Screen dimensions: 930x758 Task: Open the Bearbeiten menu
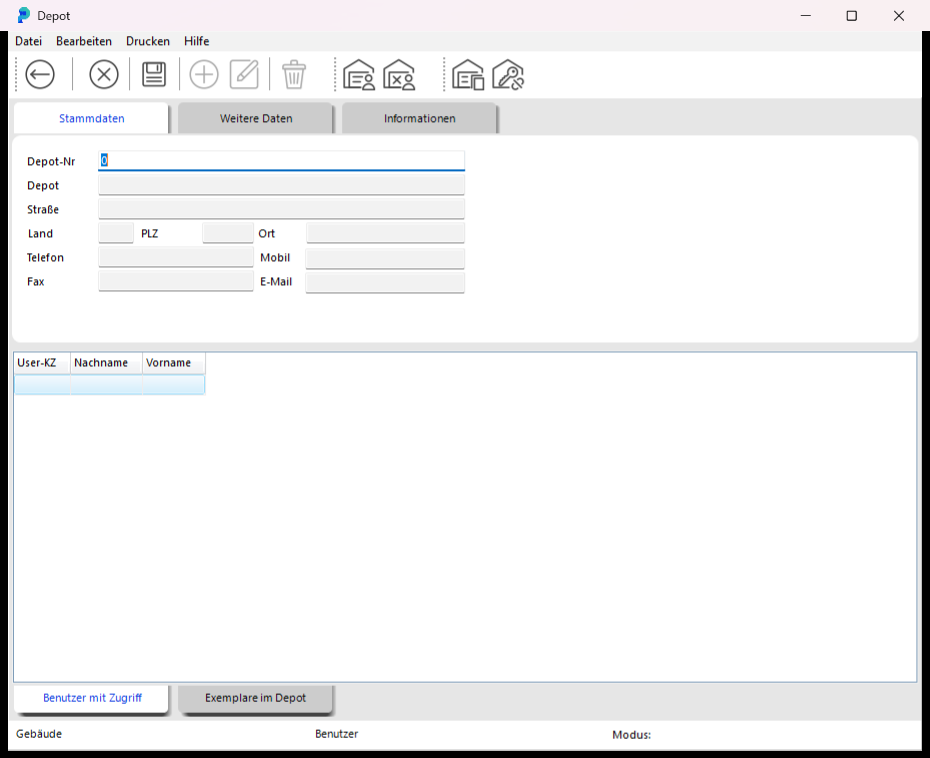[x=84, y=41]
